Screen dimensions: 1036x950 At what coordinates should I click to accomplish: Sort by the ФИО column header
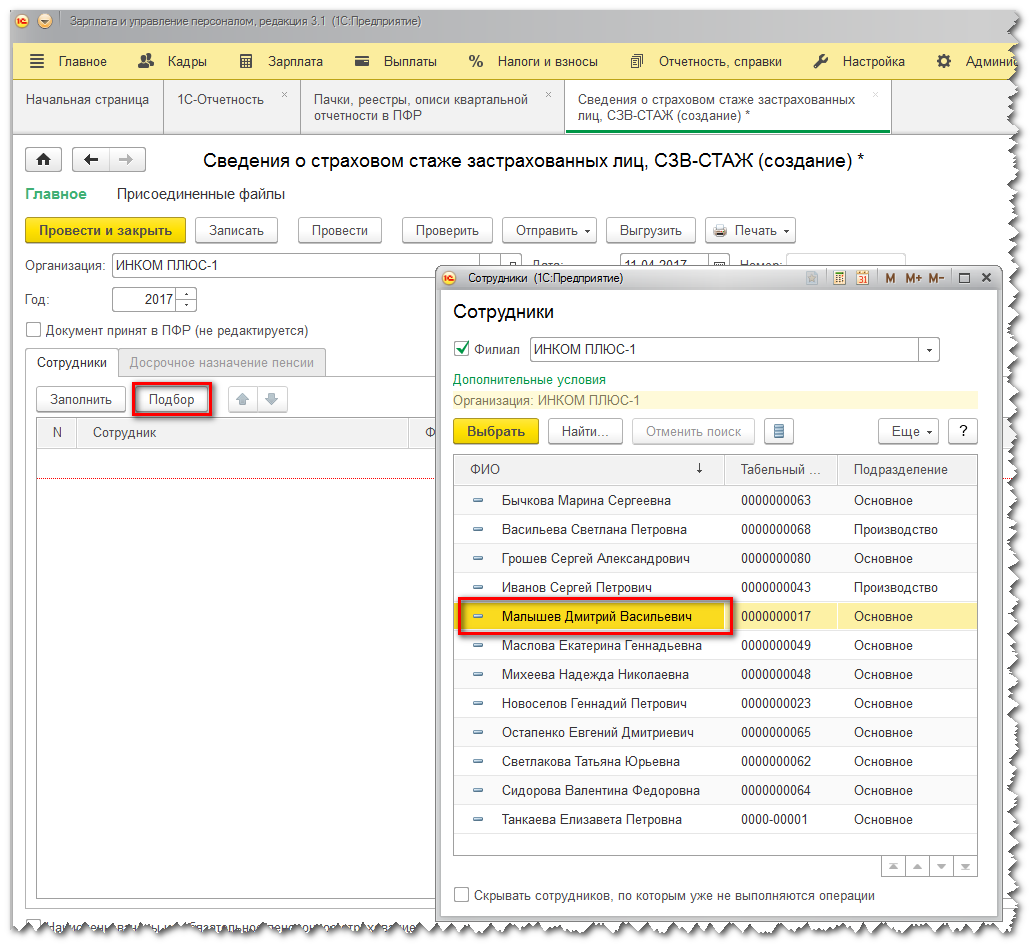pos(589,470)
